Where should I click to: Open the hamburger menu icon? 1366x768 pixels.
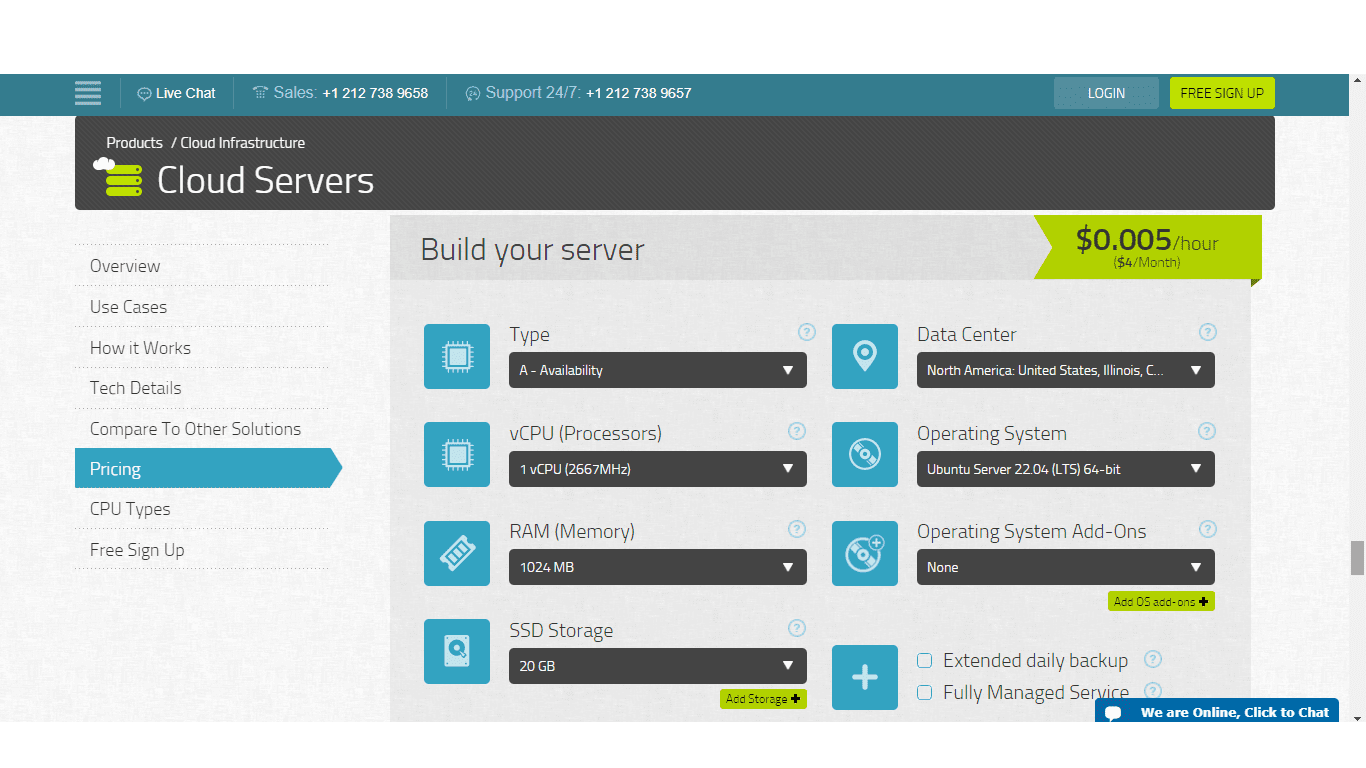point(88,93)
